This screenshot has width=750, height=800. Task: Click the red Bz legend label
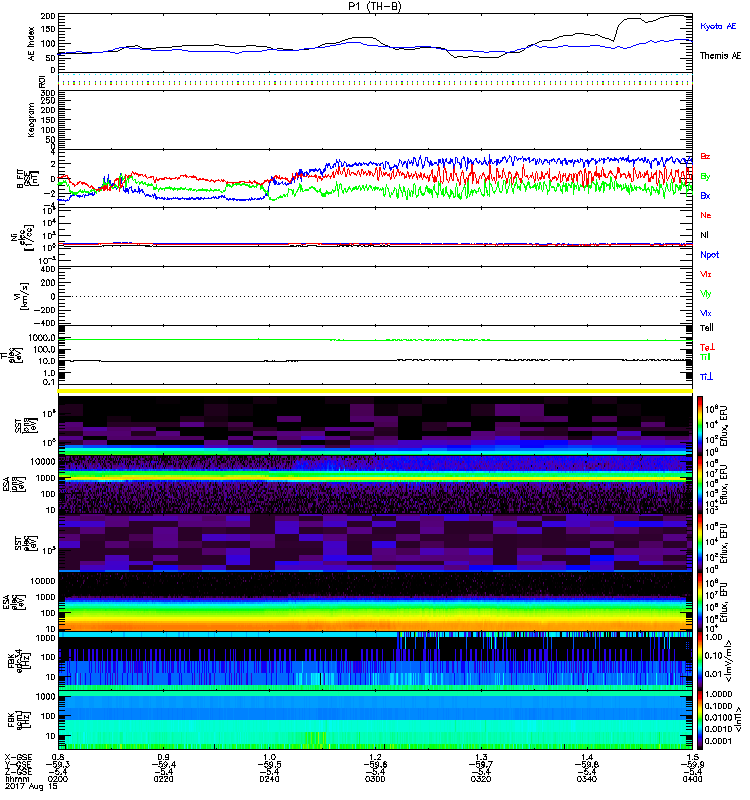click(x=705, y=156)
